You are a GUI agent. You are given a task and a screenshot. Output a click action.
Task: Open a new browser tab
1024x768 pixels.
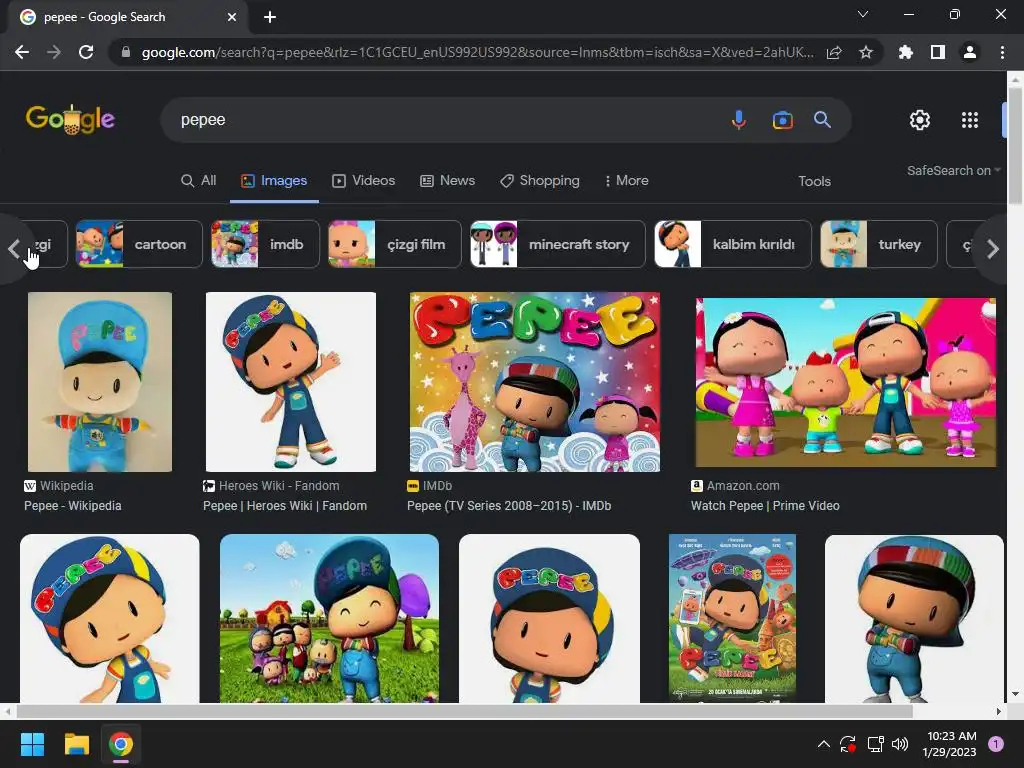(270, 17)
